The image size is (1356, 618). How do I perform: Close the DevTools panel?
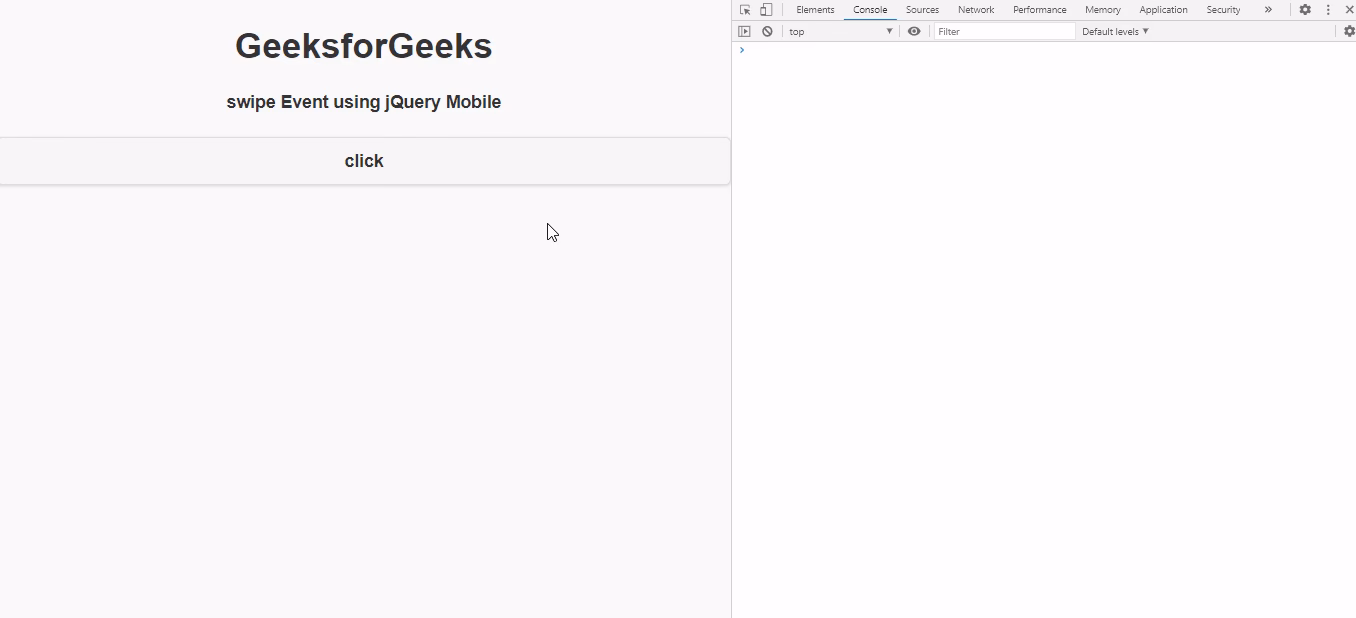pyautogui.click(x=1348, y=10)
